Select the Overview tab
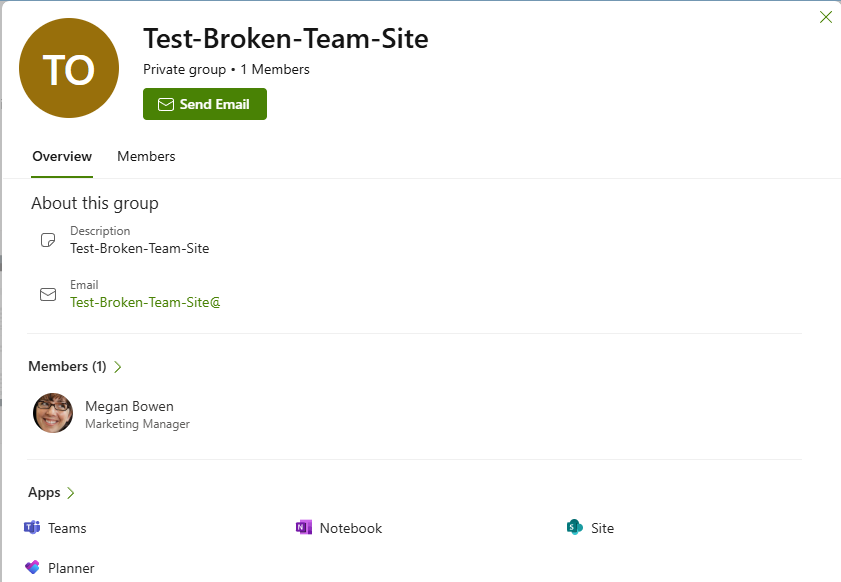This screenshot has height=582, width=841. [62, 156]
